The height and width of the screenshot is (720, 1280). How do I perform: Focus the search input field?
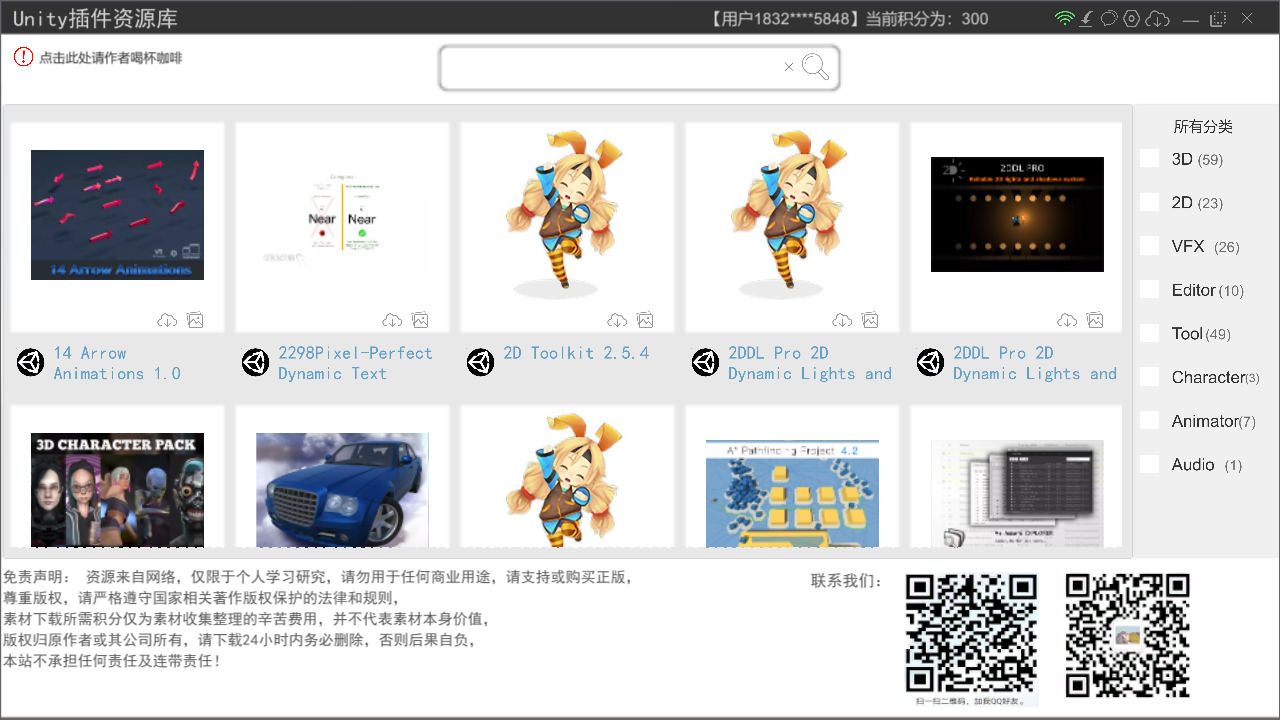(612, 68)
